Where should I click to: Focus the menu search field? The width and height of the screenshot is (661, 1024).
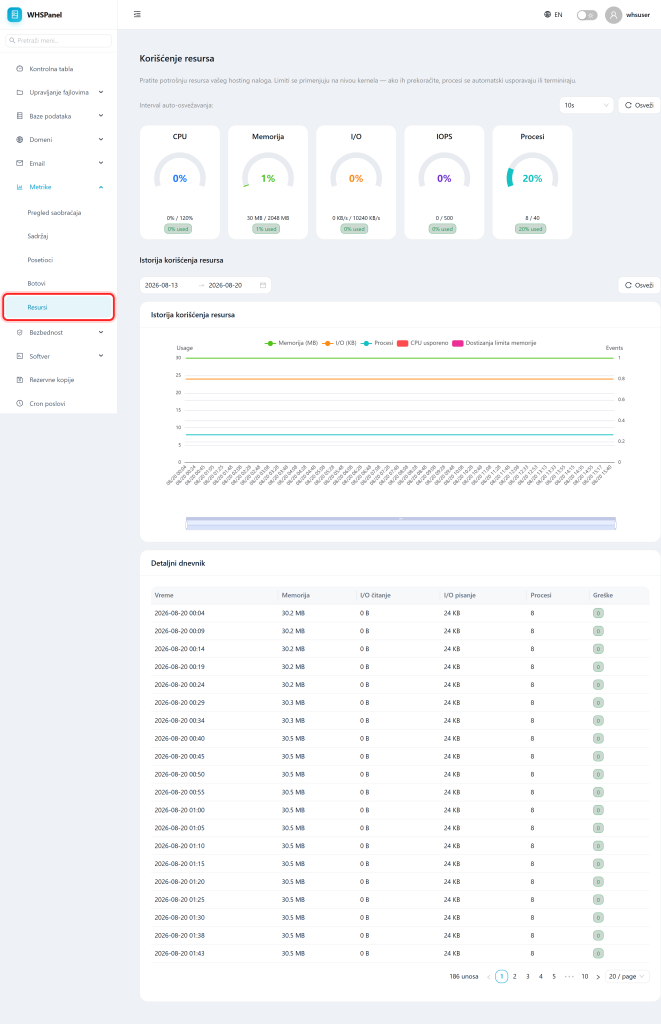59,40
